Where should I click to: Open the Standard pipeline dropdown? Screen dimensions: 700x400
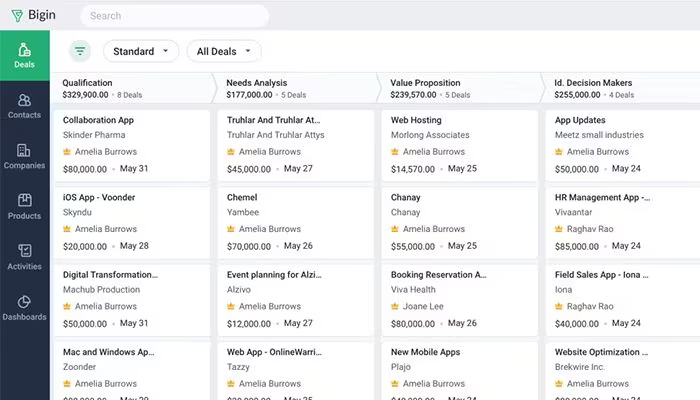pyautogui.click(x=141, y=51)
